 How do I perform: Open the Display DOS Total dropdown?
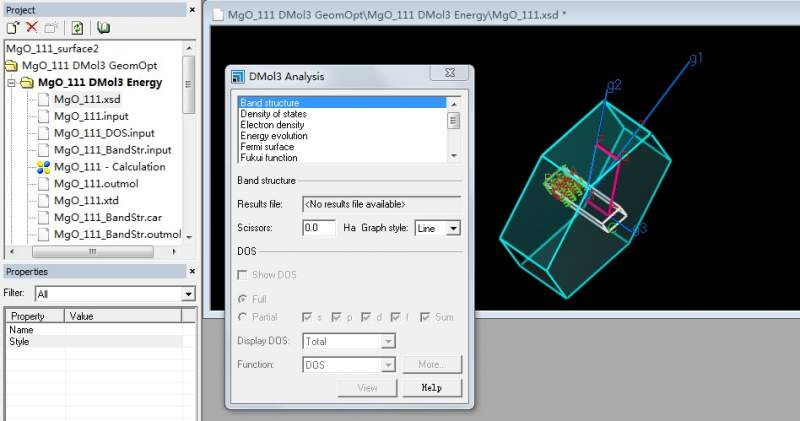[388, 341]
